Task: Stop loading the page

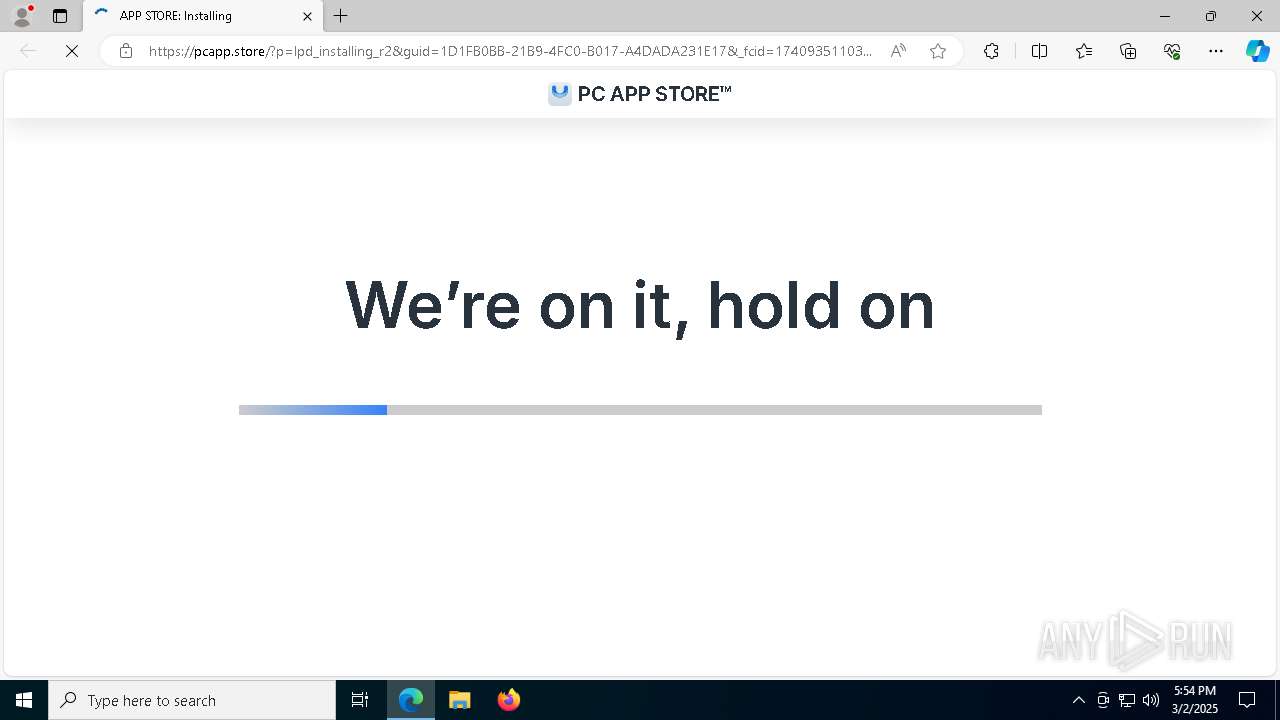Action: click(x=72, y=51)
